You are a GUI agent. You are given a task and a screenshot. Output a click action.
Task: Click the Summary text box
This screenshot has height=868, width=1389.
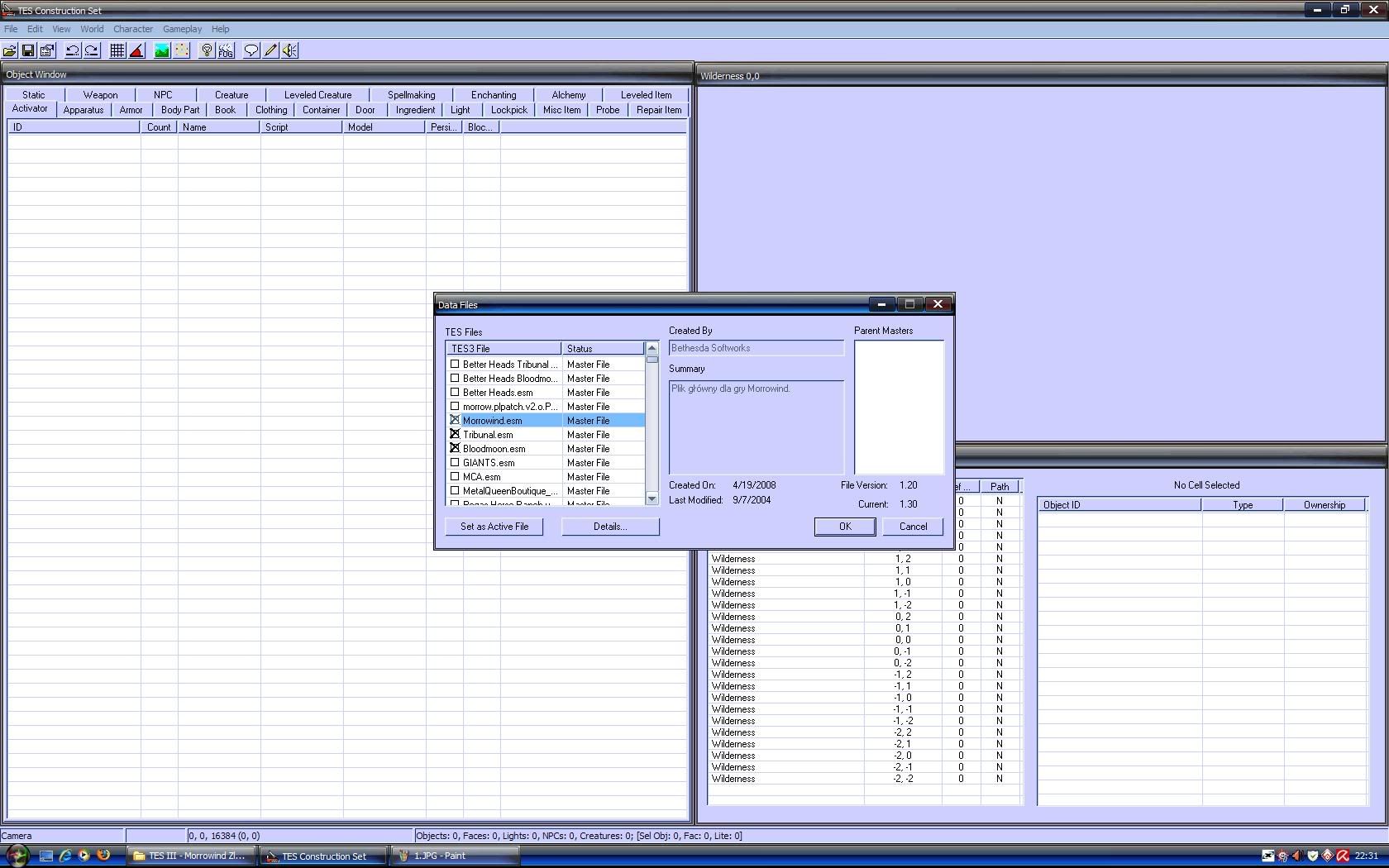[x=756, y=427]
